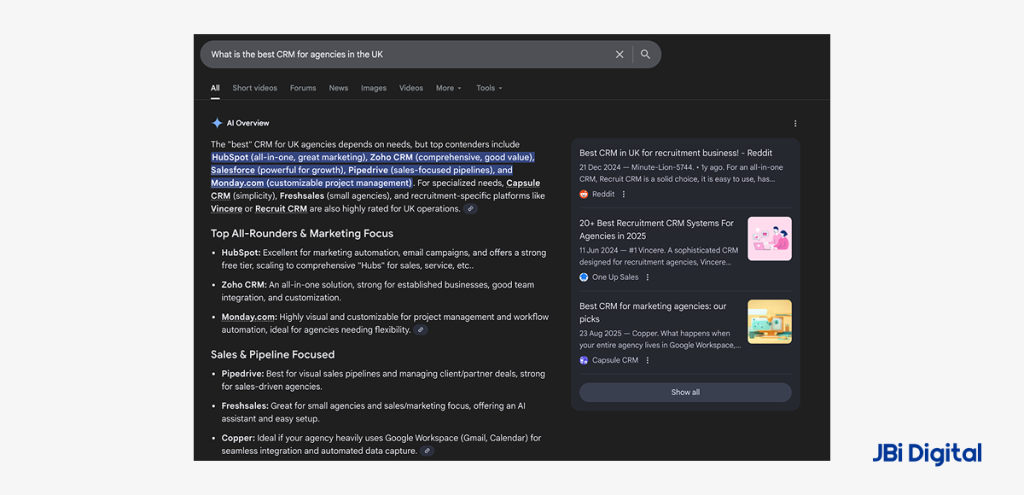Click the Show all sources button
1024x495 pixels.
click(685, 392)
